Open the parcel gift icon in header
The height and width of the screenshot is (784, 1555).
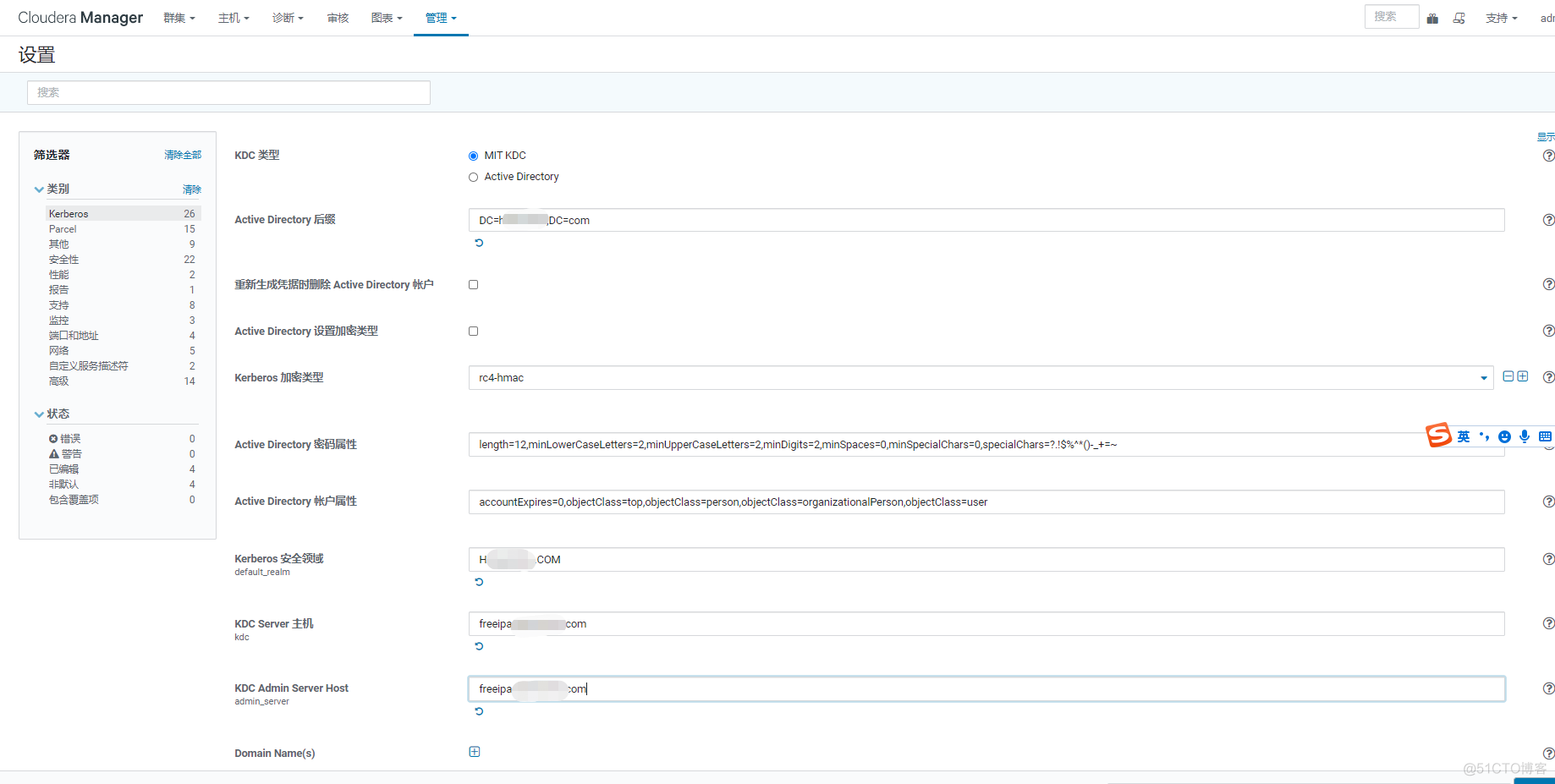[1432, 18]
